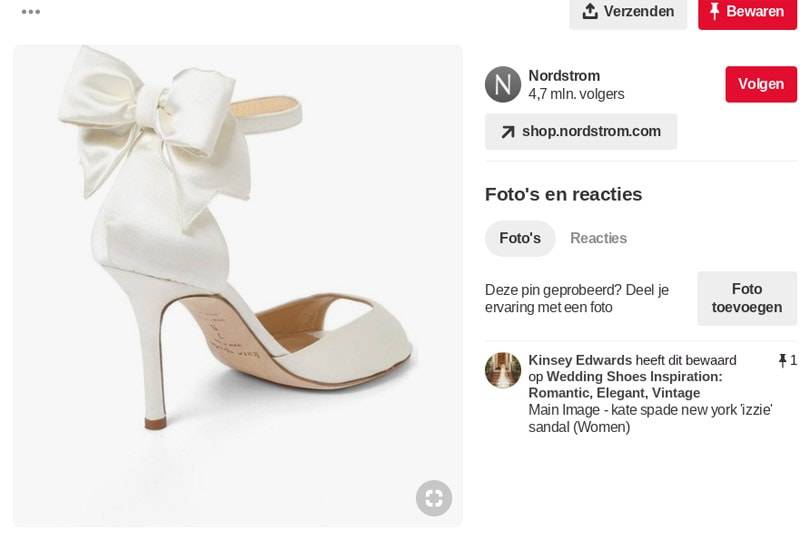Viewport: 810px width, 540px height.
Task: Click the Foto toevoegen button
Action: click(x=747, y=298)
